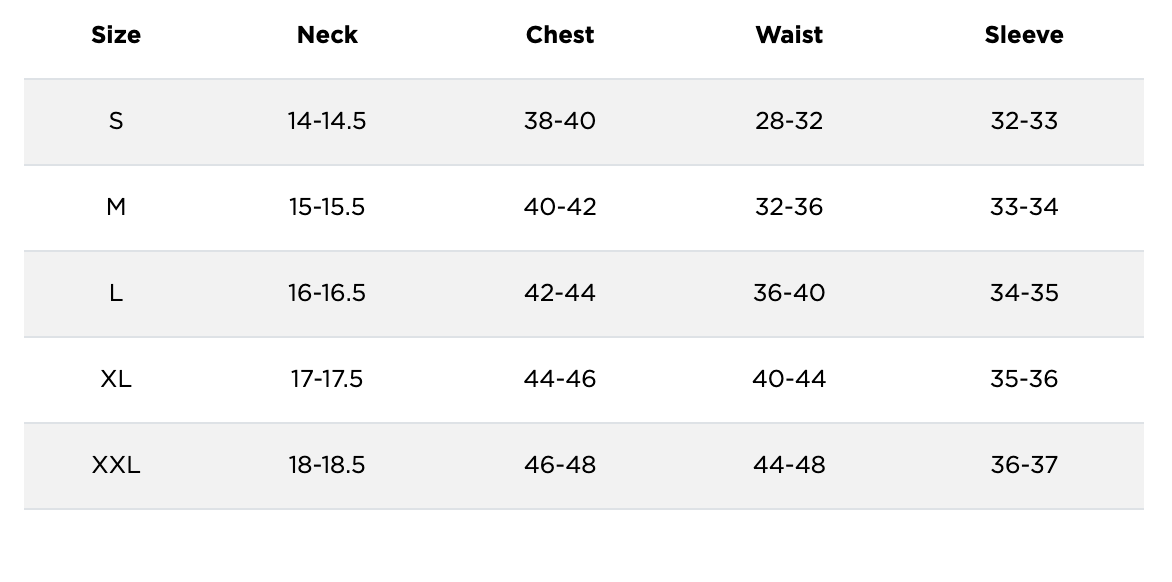The width and height of the screenshot is (1172, 582).
Task: Select the XL size row label
Action: (x=116, y=379)
